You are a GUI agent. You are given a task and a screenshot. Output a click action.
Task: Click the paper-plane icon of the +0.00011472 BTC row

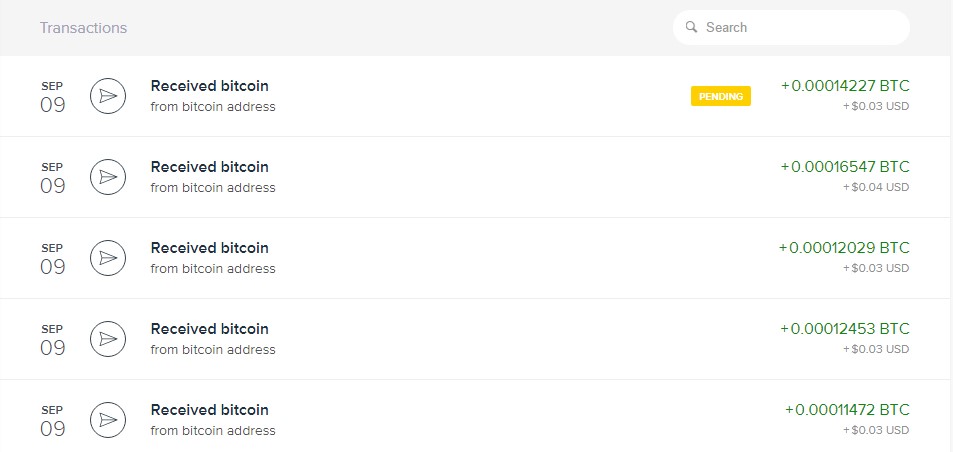[107, 420]
